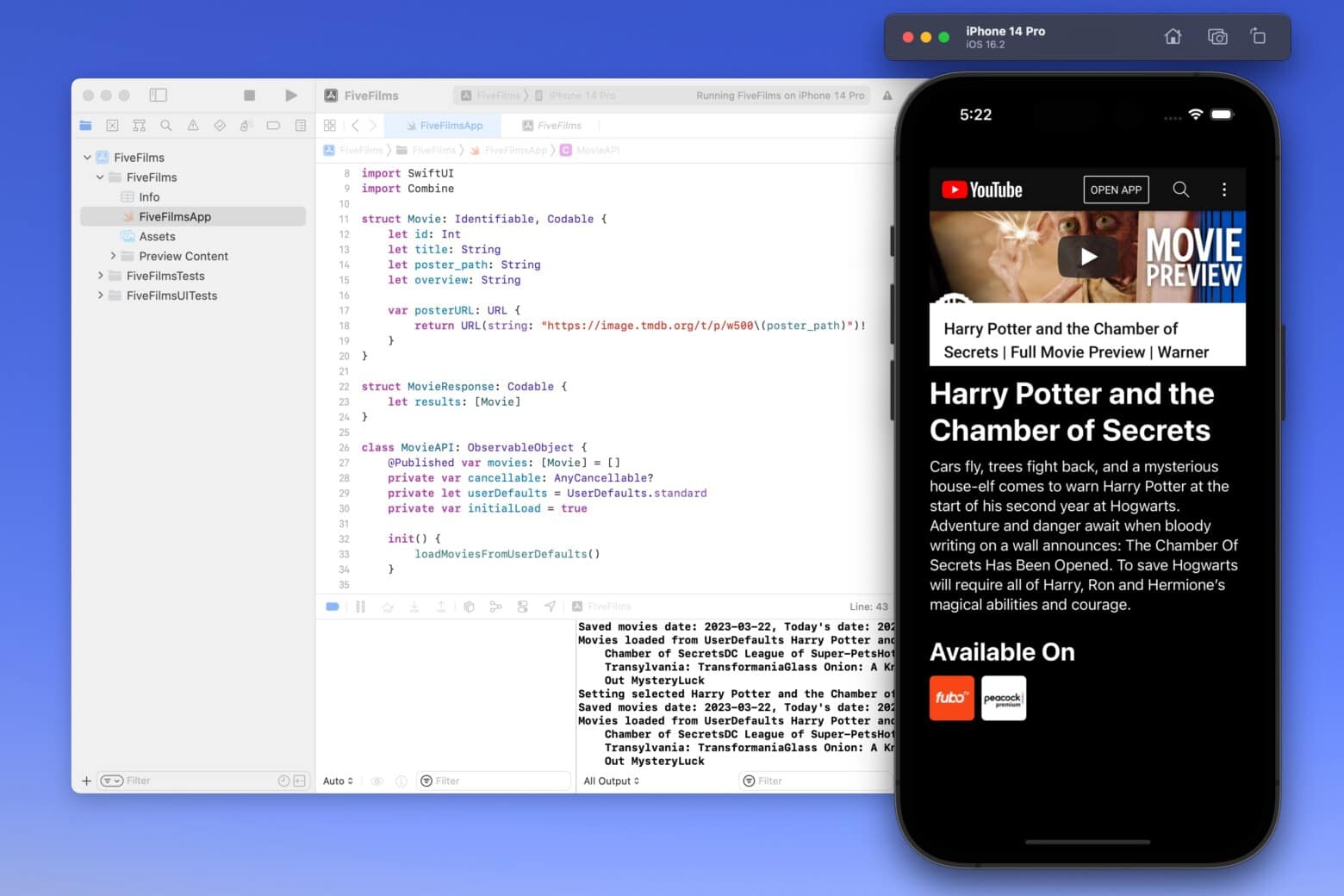Image resolution: width=1344 pixels, height=896 pixels.
Task: Switch to the Issue navigator
Action: (x=193, y=125)
